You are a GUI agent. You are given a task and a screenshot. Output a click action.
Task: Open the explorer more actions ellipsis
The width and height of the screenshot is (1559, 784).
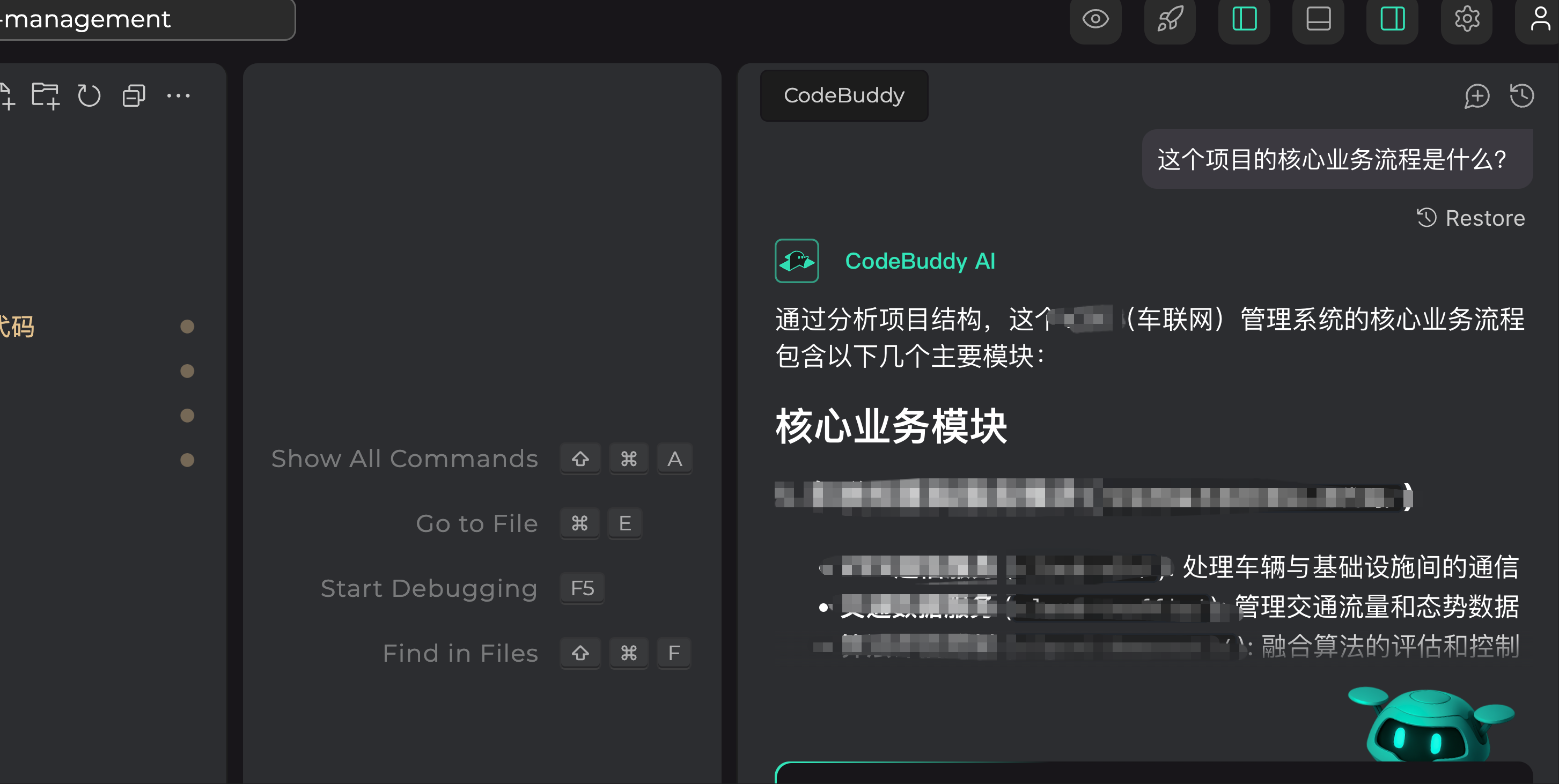pyautogui.click(x=179, y=95)
